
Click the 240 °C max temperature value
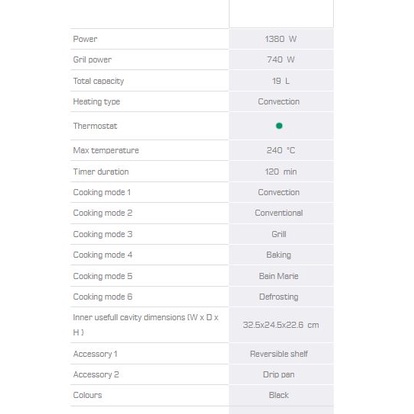click(x=281, y=150)
